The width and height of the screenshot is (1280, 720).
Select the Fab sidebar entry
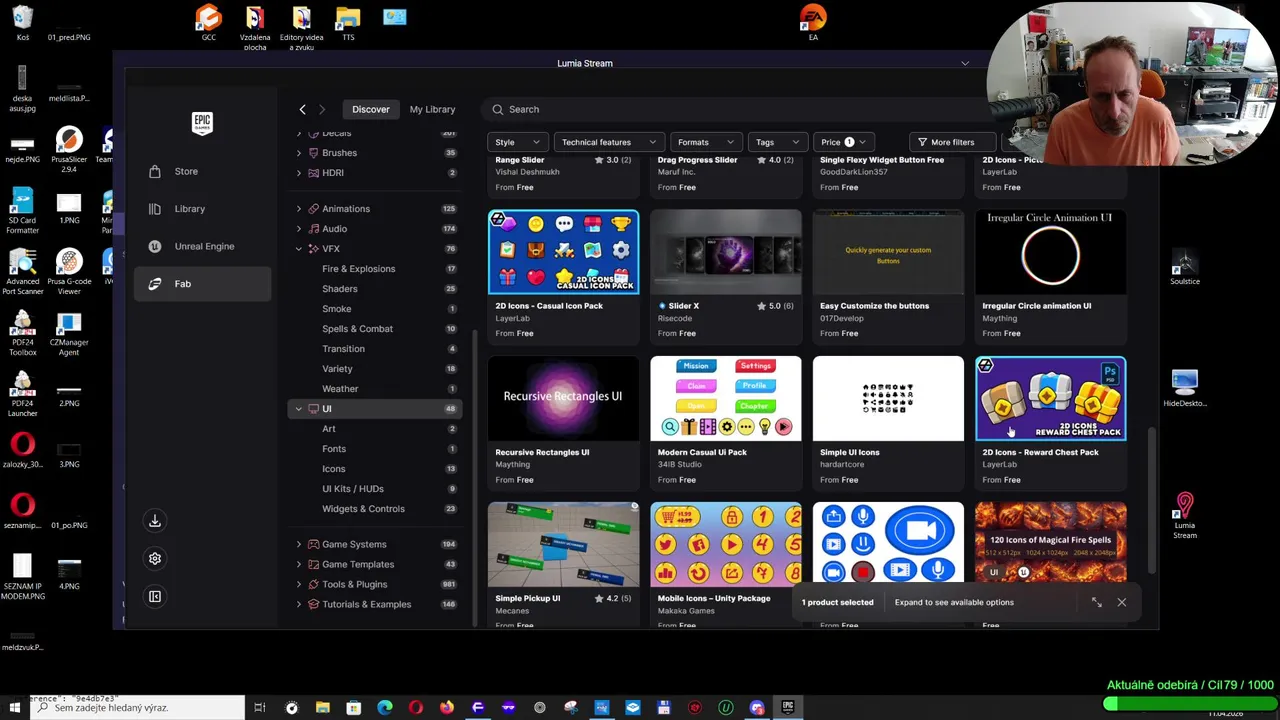pyautogui.click(x=203, y=284)
